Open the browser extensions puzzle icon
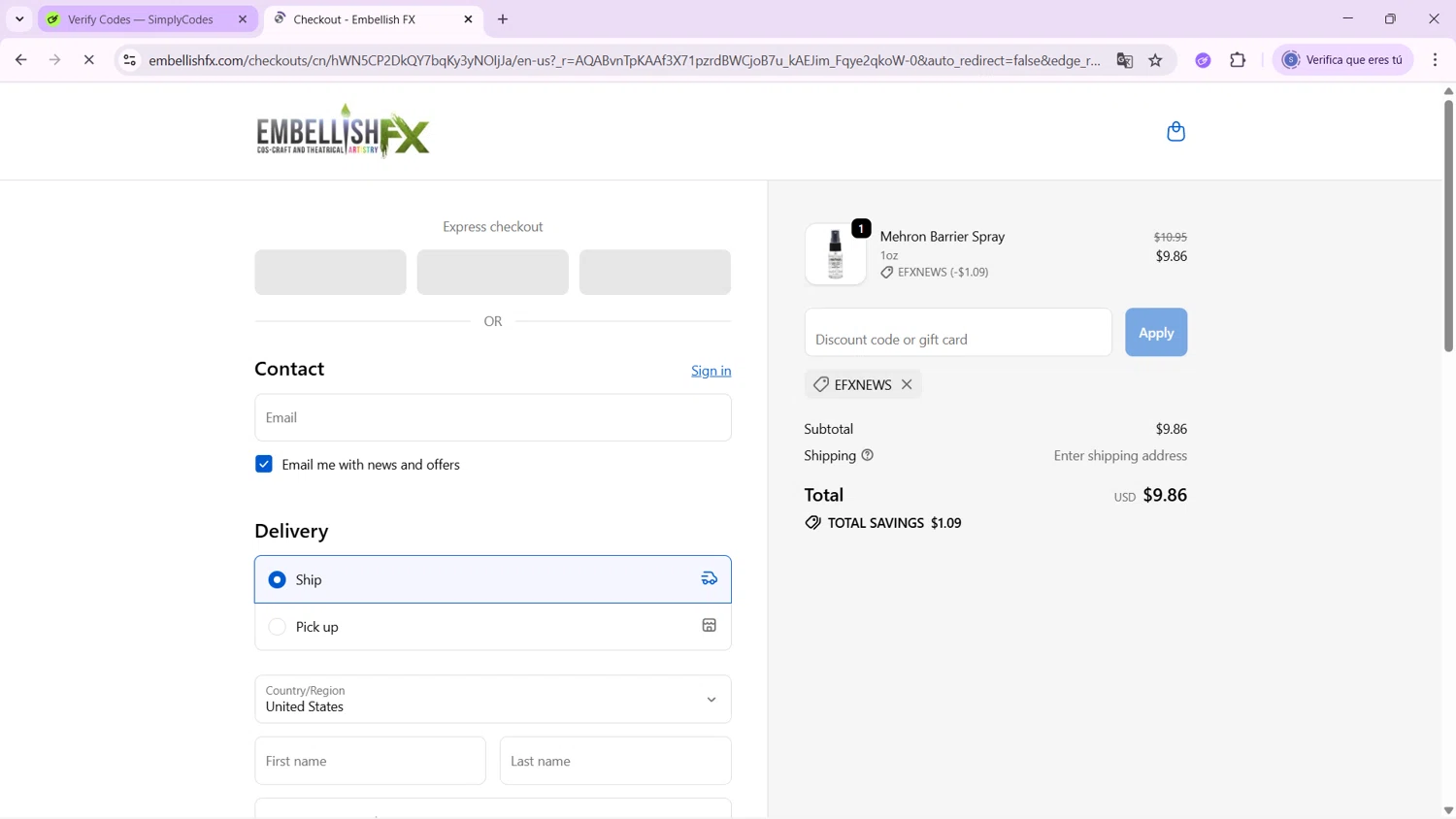 pyautogui.click(x=1238, y=60)
